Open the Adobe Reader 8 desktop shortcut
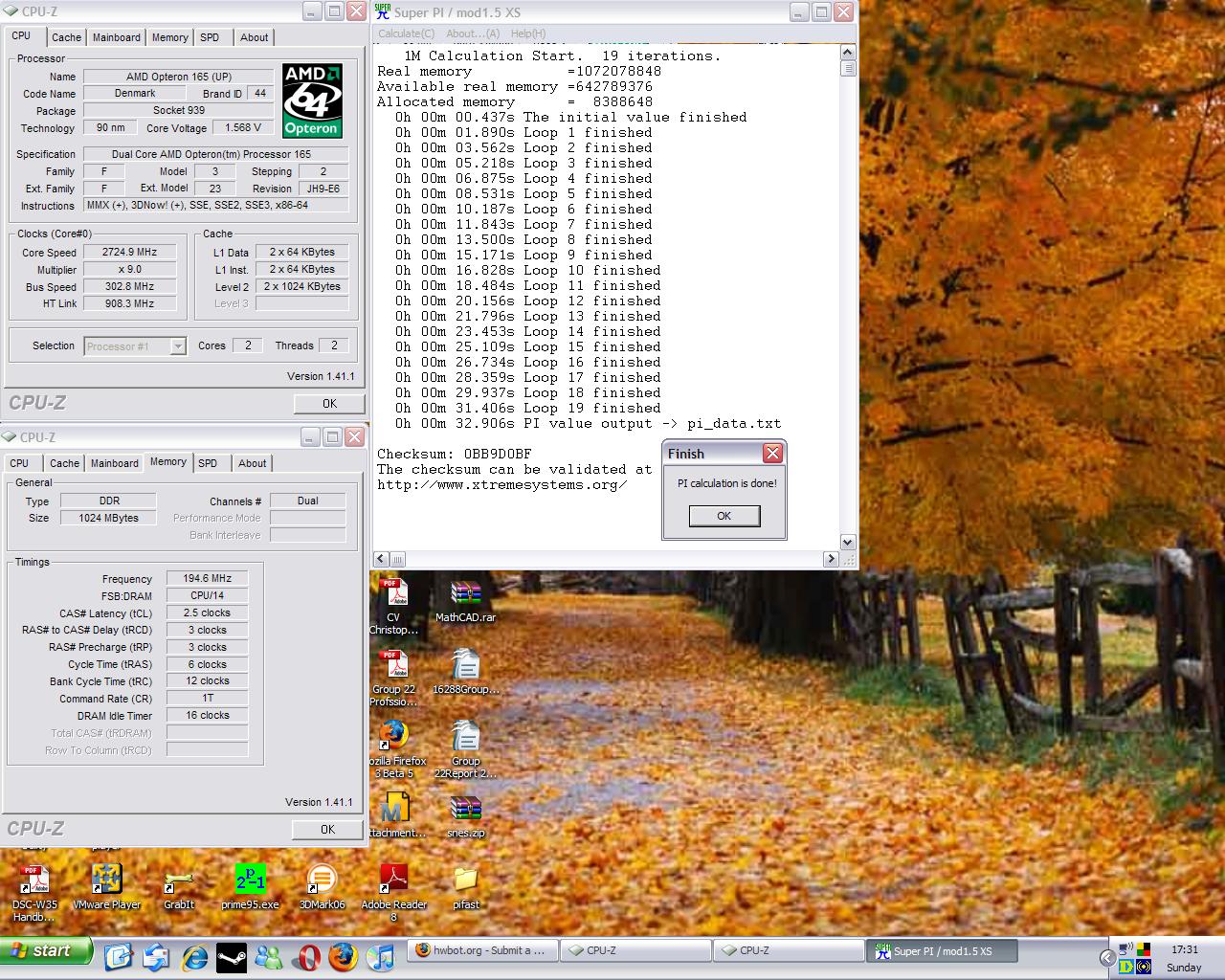 point(393,890)
